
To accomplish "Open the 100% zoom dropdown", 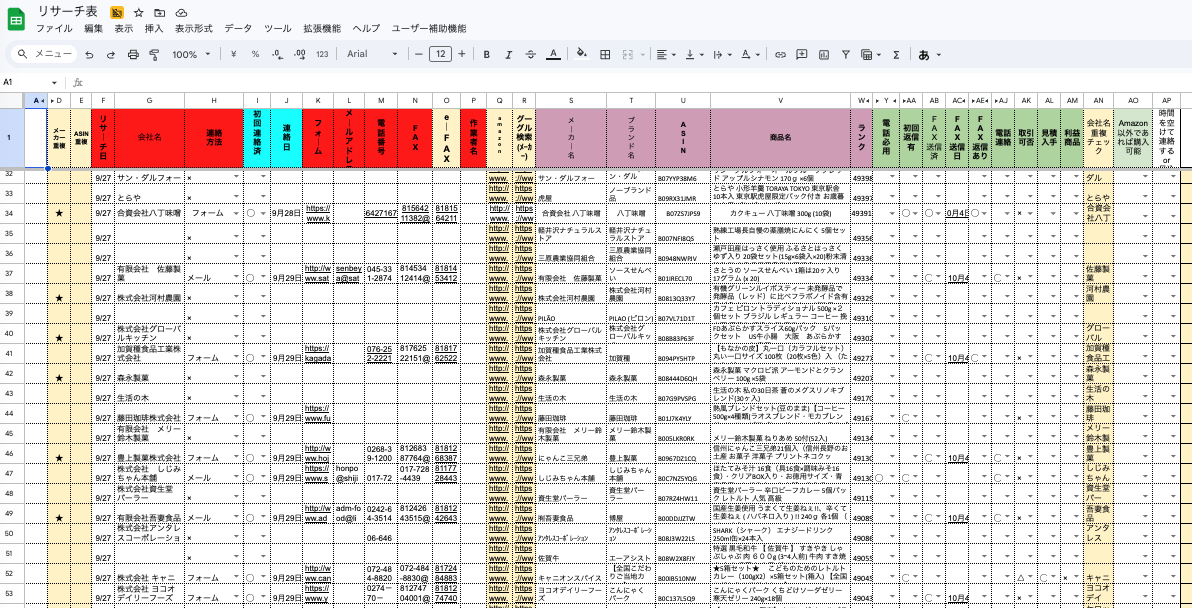I will 191,55.
